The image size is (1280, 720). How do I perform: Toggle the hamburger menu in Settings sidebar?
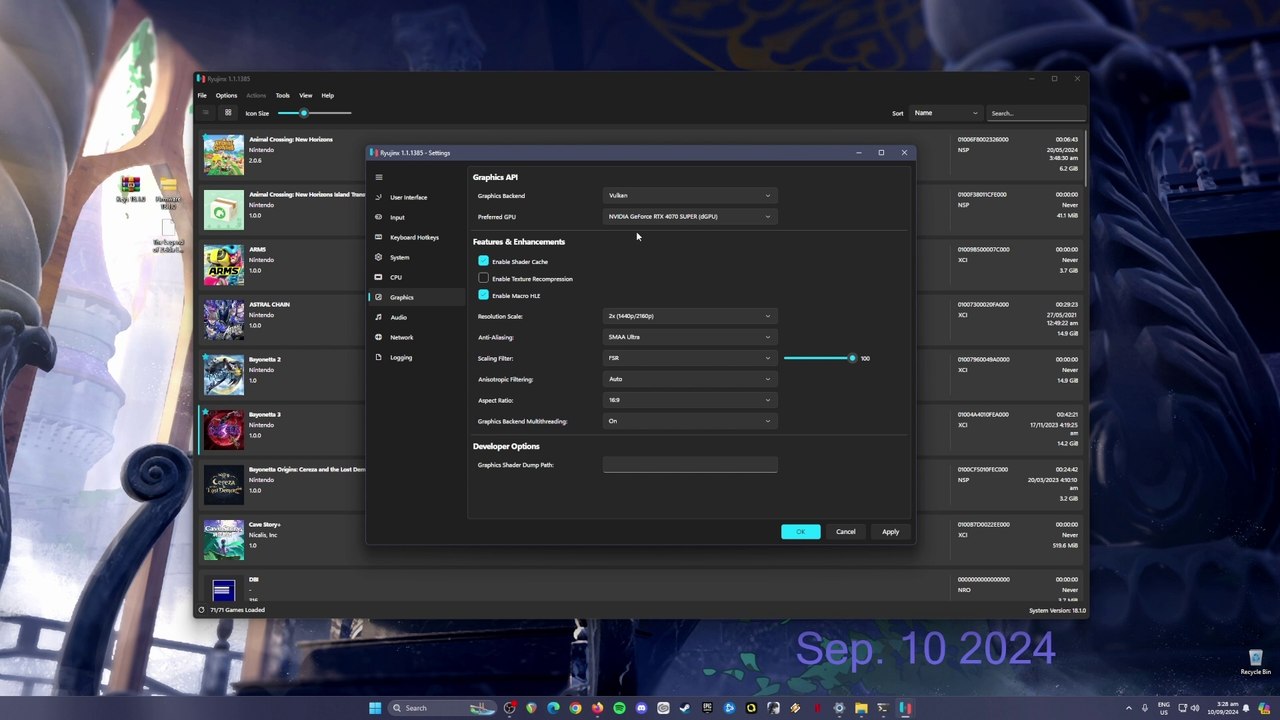click(378, 177)
